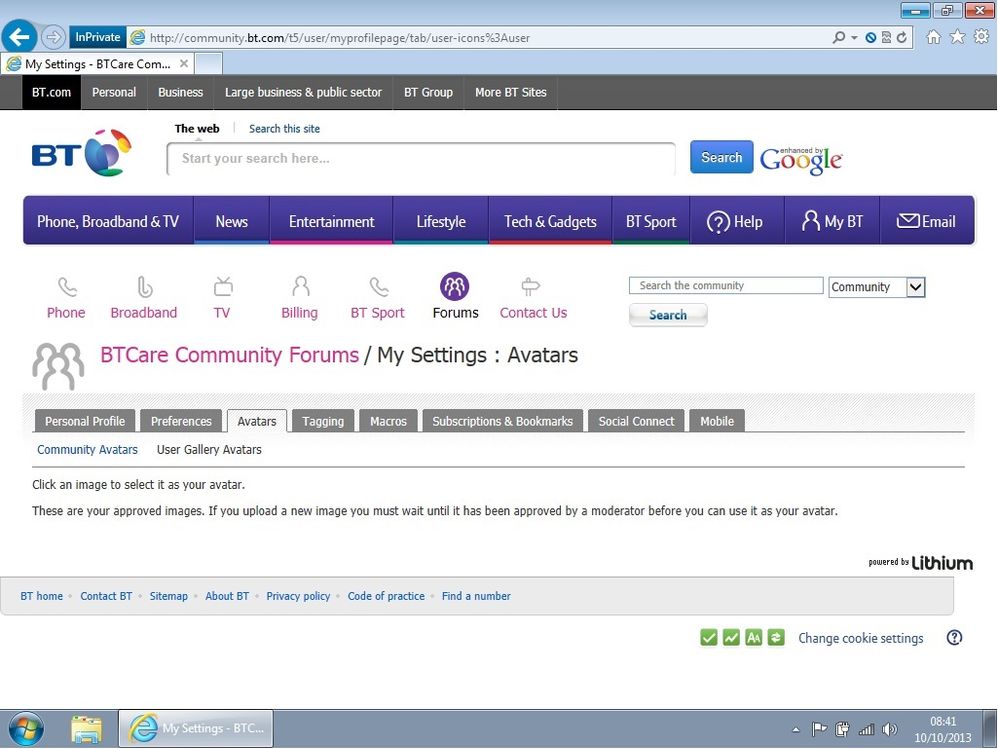Click the first green checkmark cookie icon
The image size is (998, 749).
click(x=708, y=637)
